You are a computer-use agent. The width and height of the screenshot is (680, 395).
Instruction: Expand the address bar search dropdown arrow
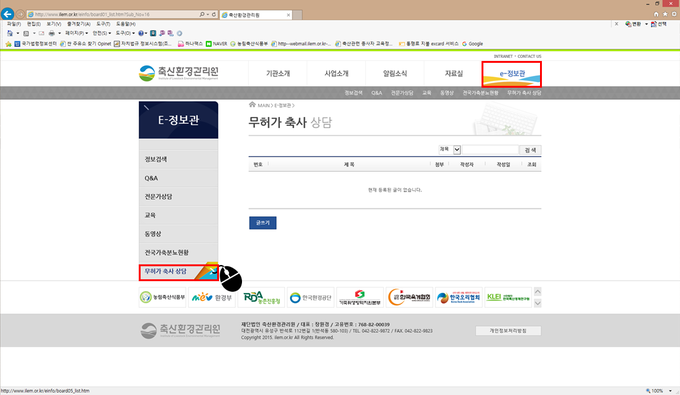coord(208,14)
